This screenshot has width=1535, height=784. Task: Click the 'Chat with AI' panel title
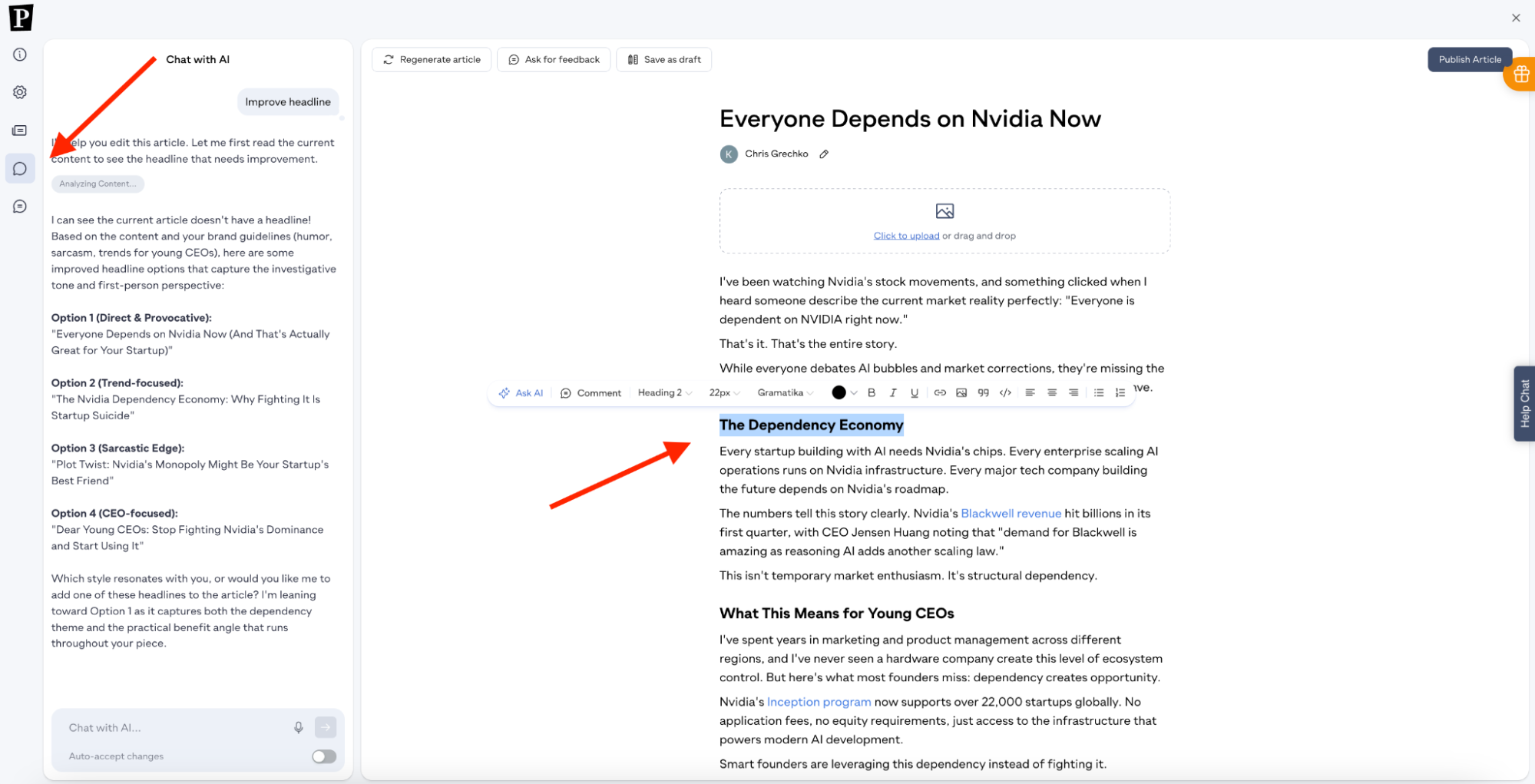click(197, 59)
